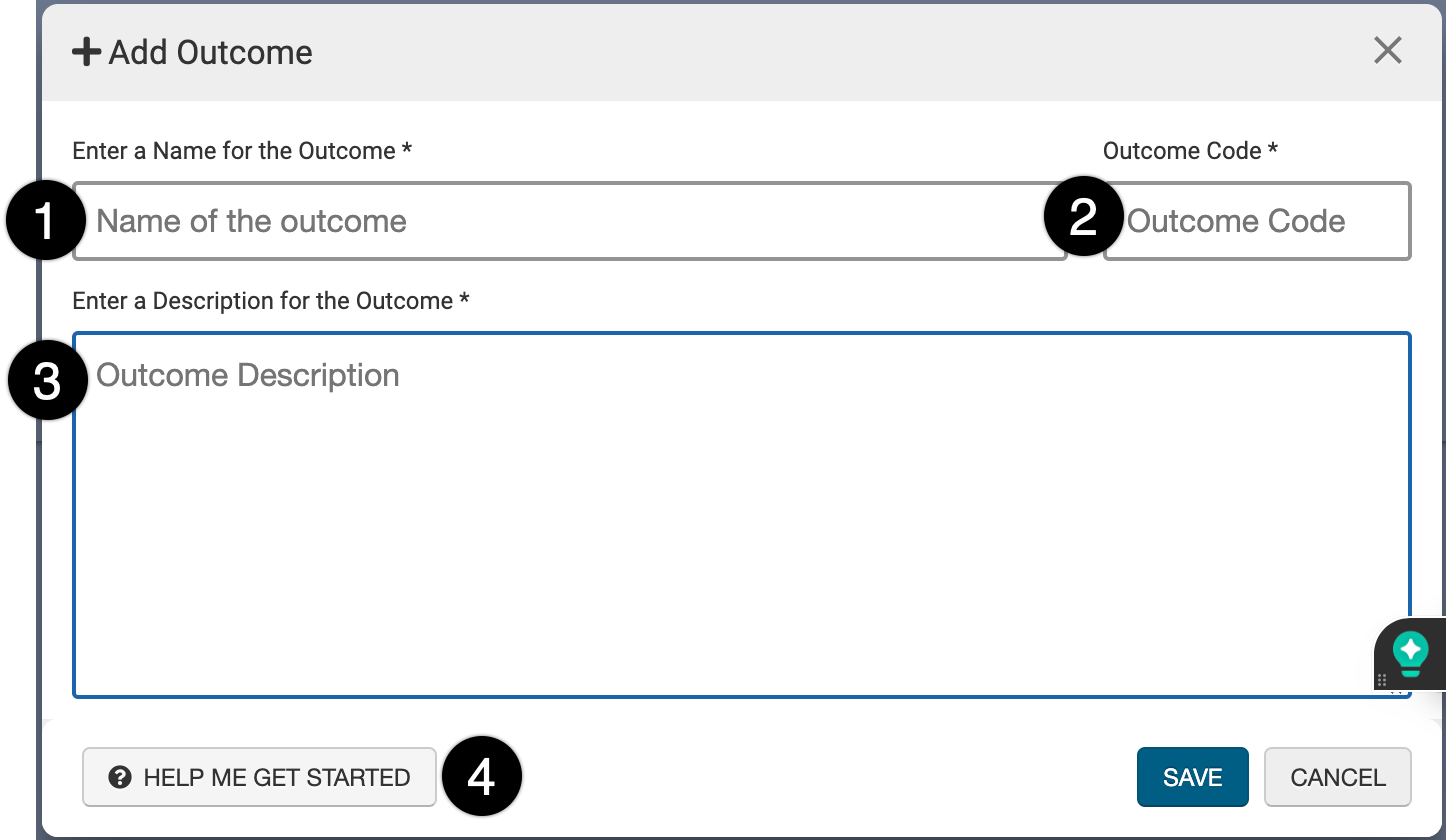Cancel adding the outcome
Screen dimensions: 1446x840
[x=1337, y=777]
